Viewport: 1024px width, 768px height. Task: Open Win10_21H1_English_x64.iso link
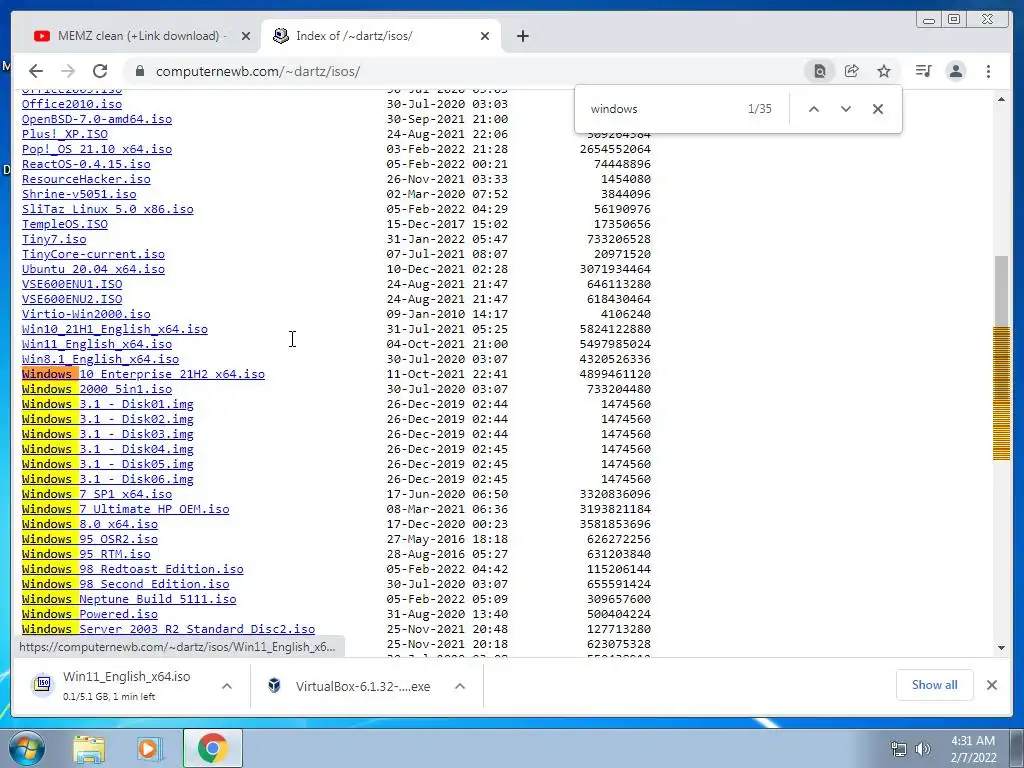pos(115,329)
